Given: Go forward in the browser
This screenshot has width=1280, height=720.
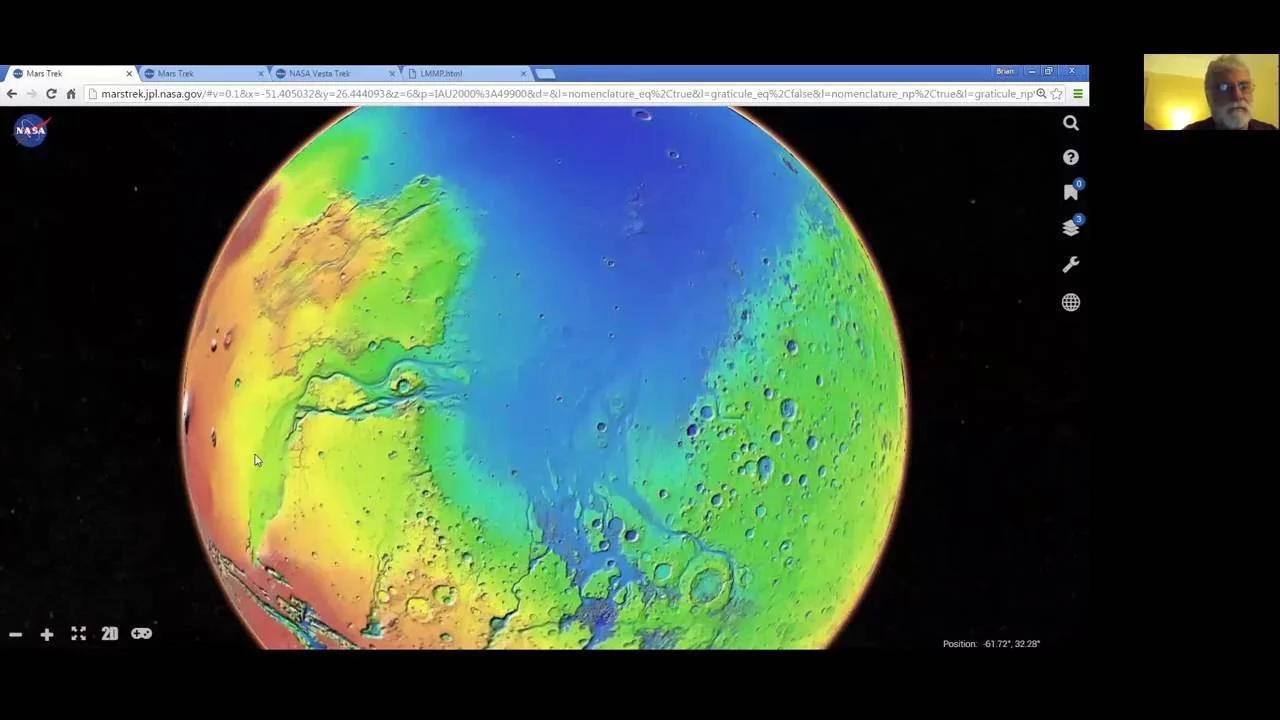Looking at the screenshot, I should point(31,93).
